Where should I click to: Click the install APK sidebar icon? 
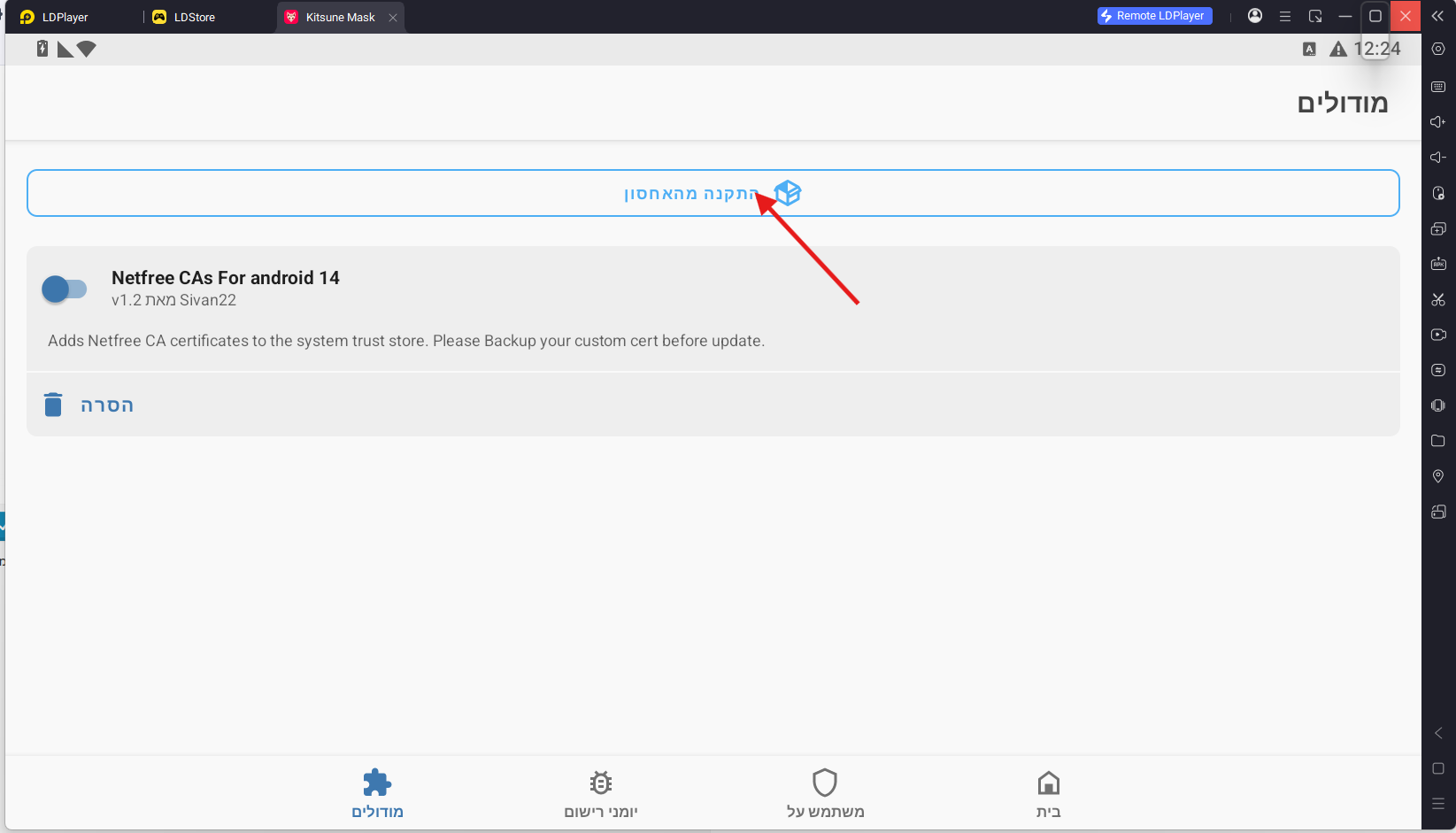coord(1438,264)
